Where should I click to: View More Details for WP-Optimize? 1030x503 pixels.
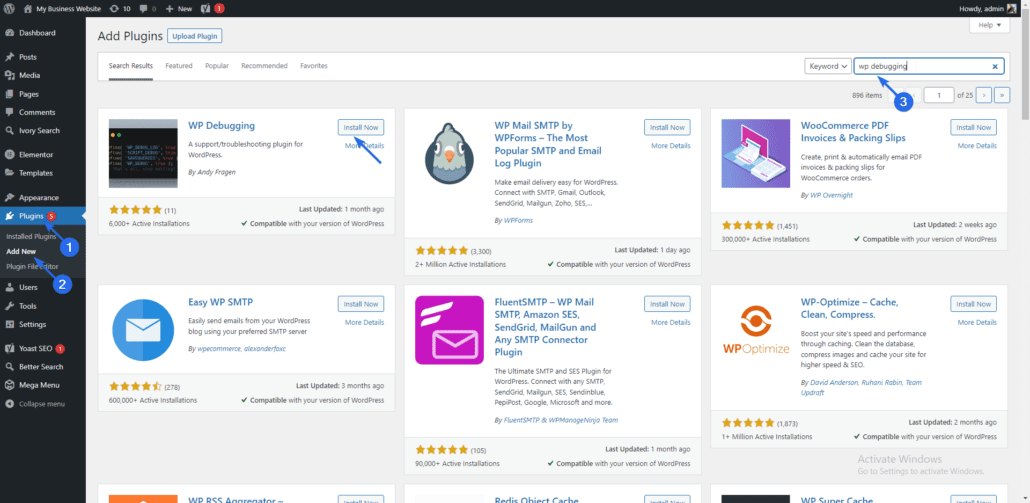coord(977,322)
